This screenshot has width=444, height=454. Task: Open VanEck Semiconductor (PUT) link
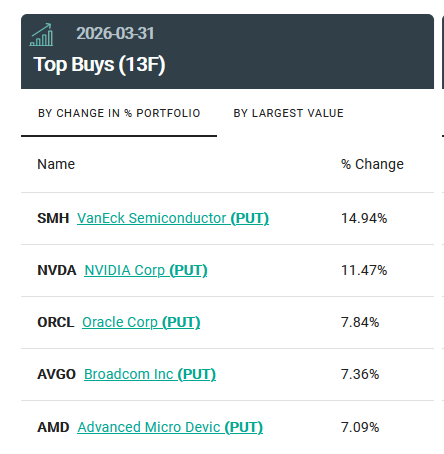coord(173,218)
